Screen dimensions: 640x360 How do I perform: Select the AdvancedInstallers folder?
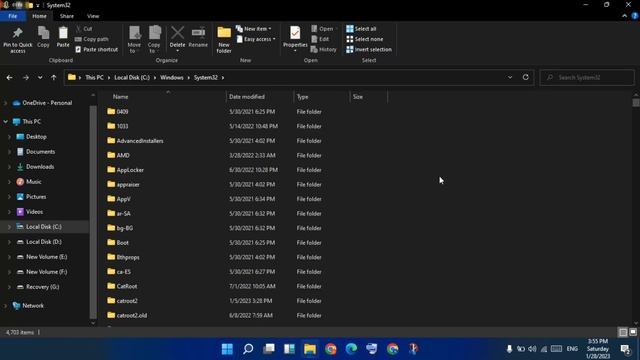[140, 141]
